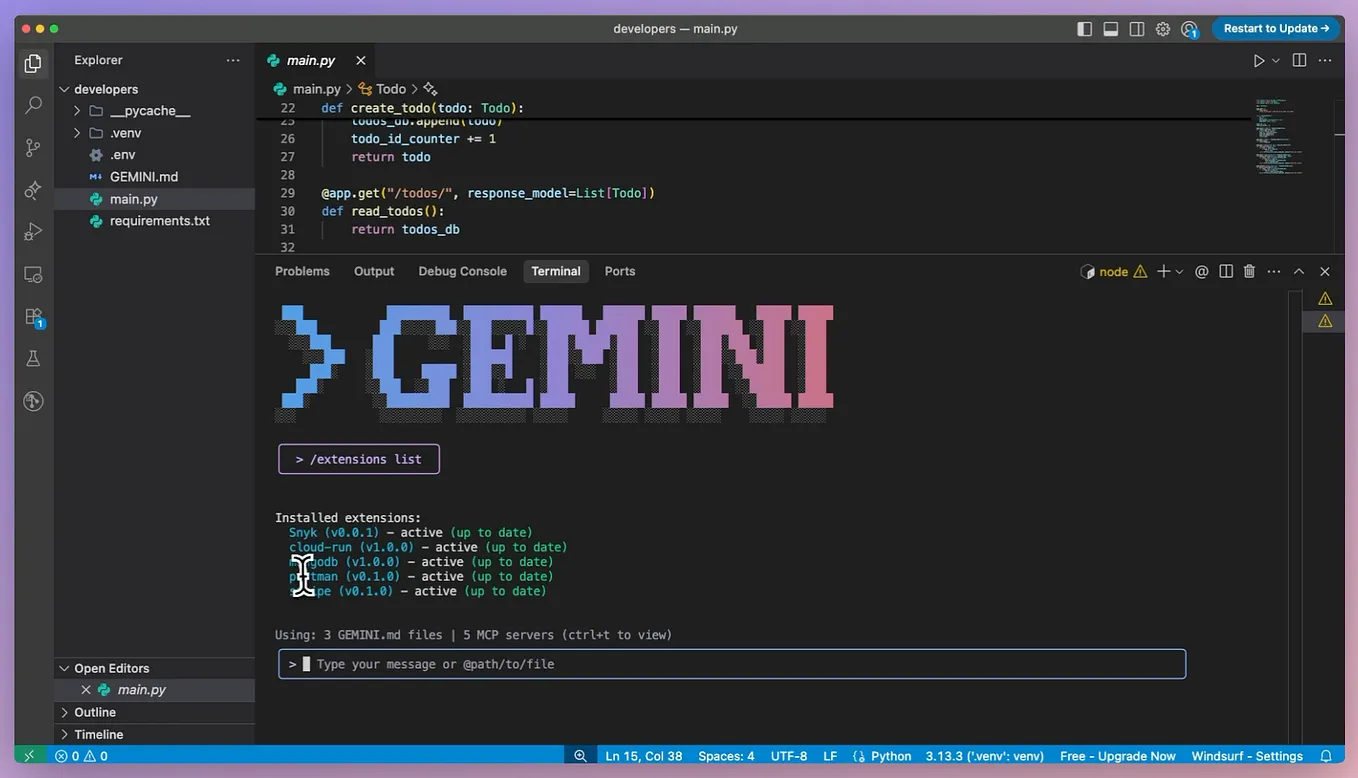This screenshot has width=1358, height=778.
Task: Open the notifications bell in status bar
Action: tap(1326, 756)
